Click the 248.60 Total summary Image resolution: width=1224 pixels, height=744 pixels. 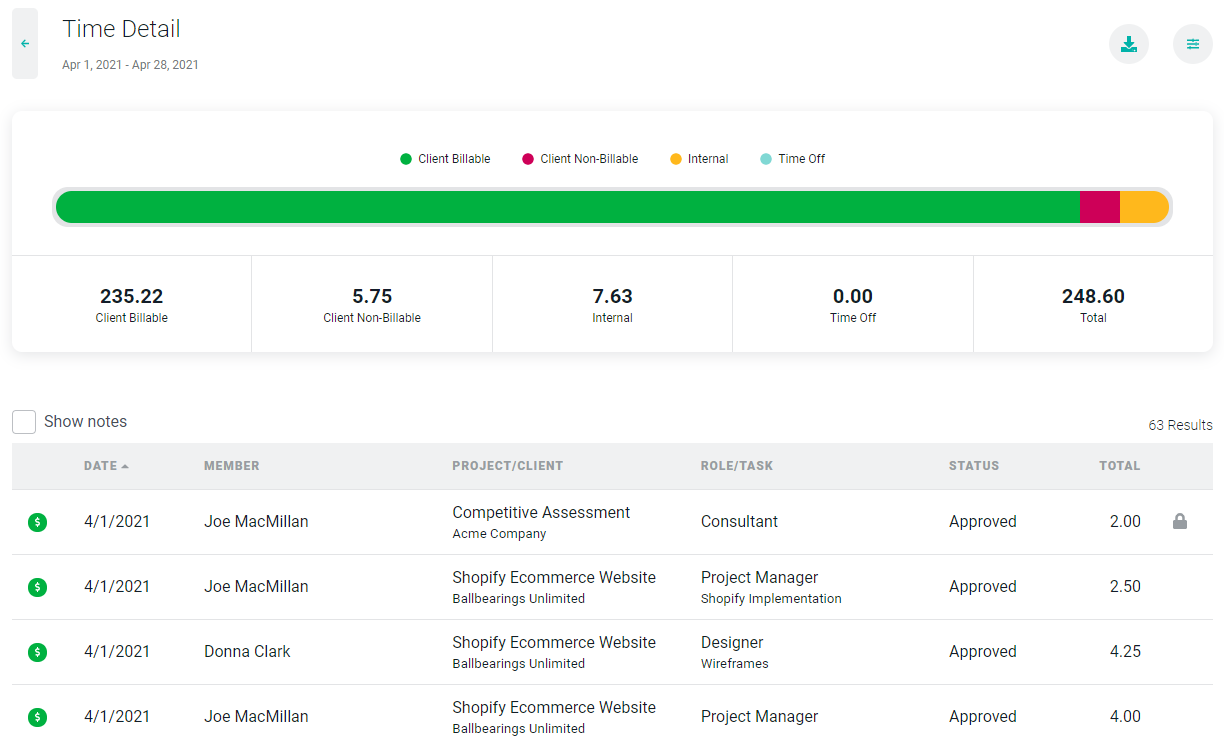pyautogui.click(x=1093, y=304)
